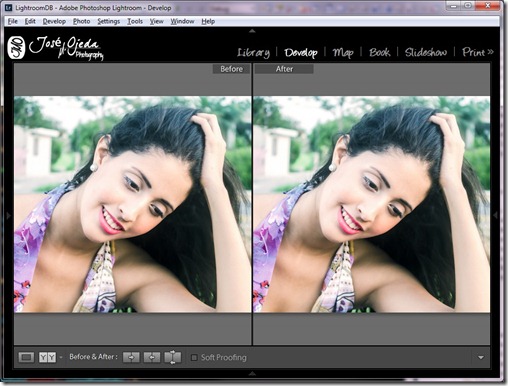
Task: Switch to the Print module
Action: [473, 52]
